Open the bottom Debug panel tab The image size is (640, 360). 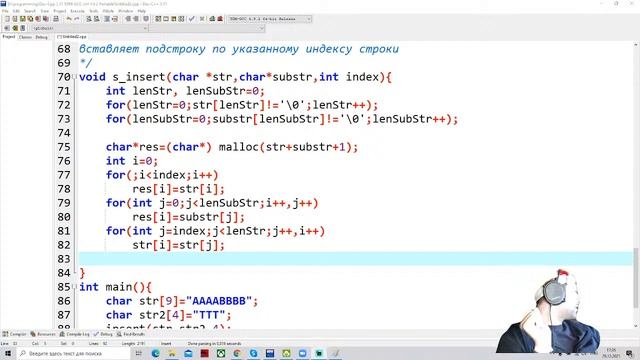pos(103,334)
